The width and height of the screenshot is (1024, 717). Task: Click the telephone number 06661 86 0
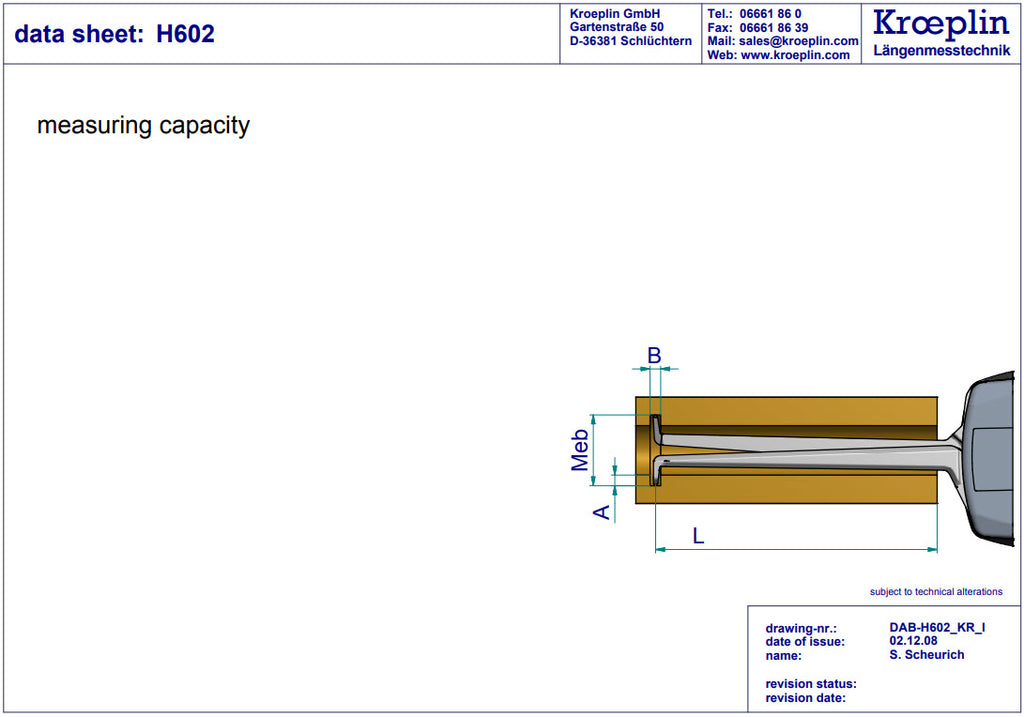pyautogui.click(x=771, y=14)
